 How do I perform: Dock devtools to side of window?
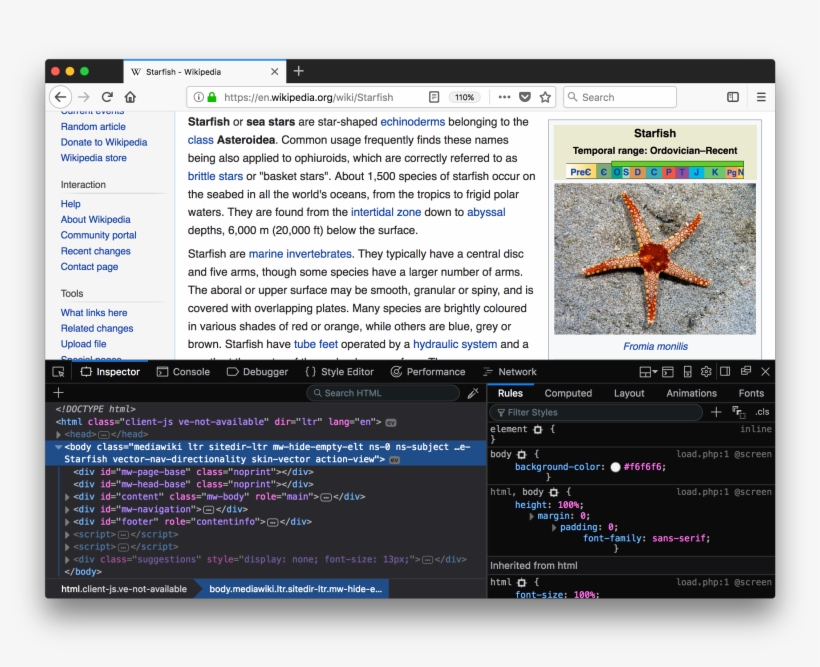point(725,372)
